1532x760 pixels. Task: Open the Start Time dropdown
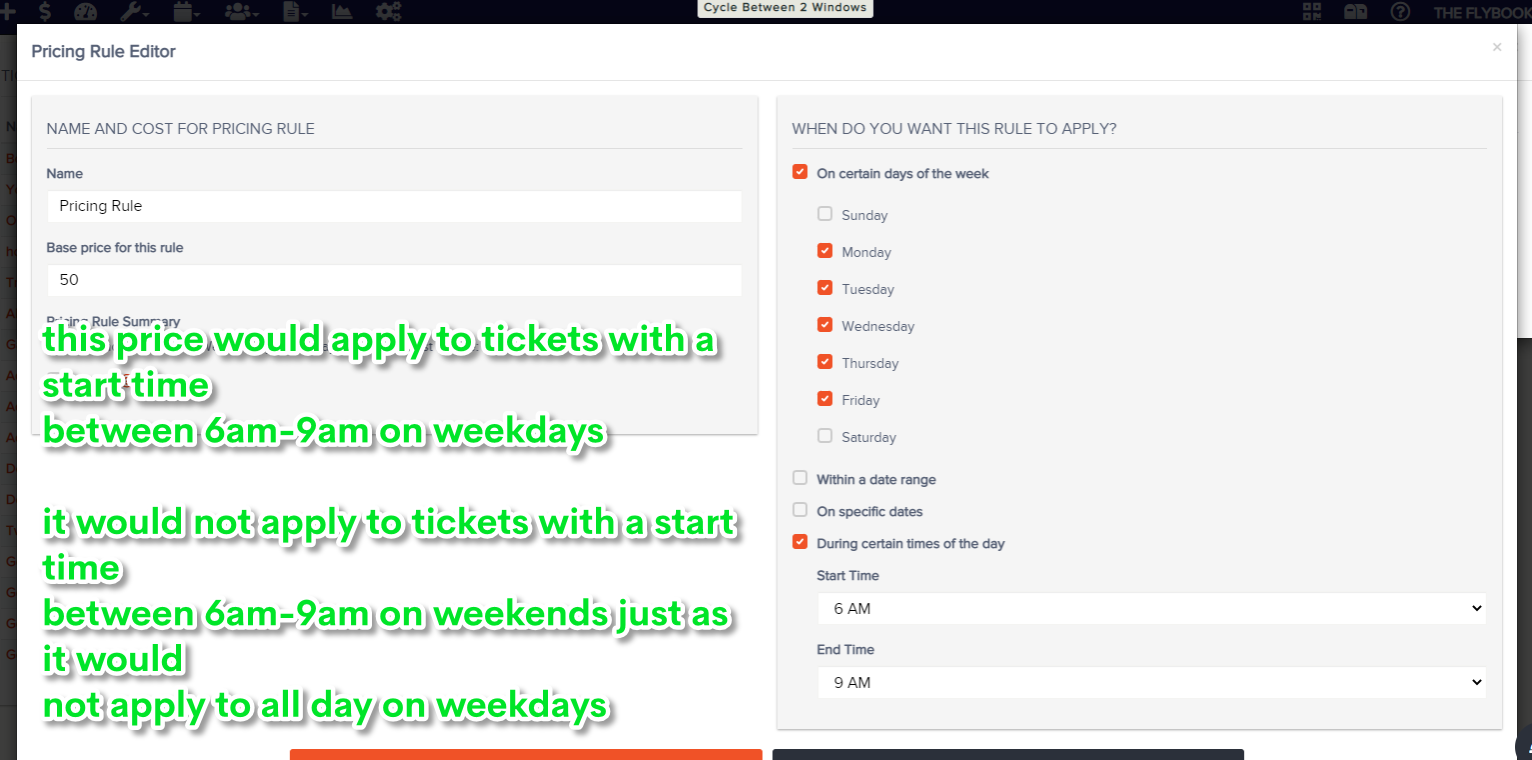1151,608
